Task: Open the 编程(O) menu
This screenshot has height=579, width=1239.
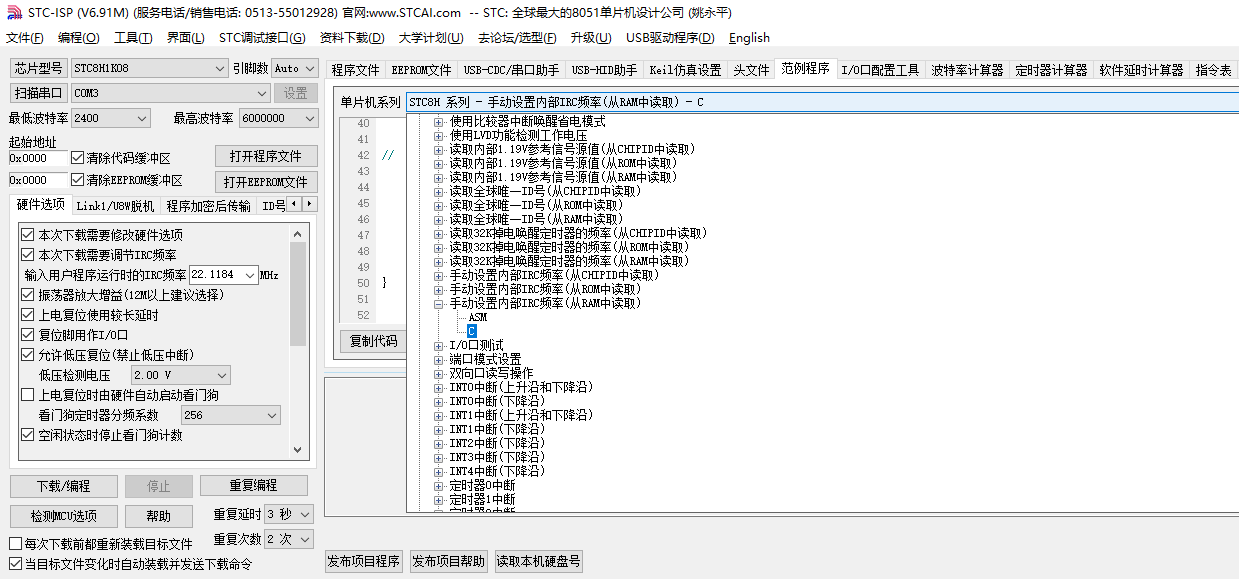Action: tap(79, 38)
